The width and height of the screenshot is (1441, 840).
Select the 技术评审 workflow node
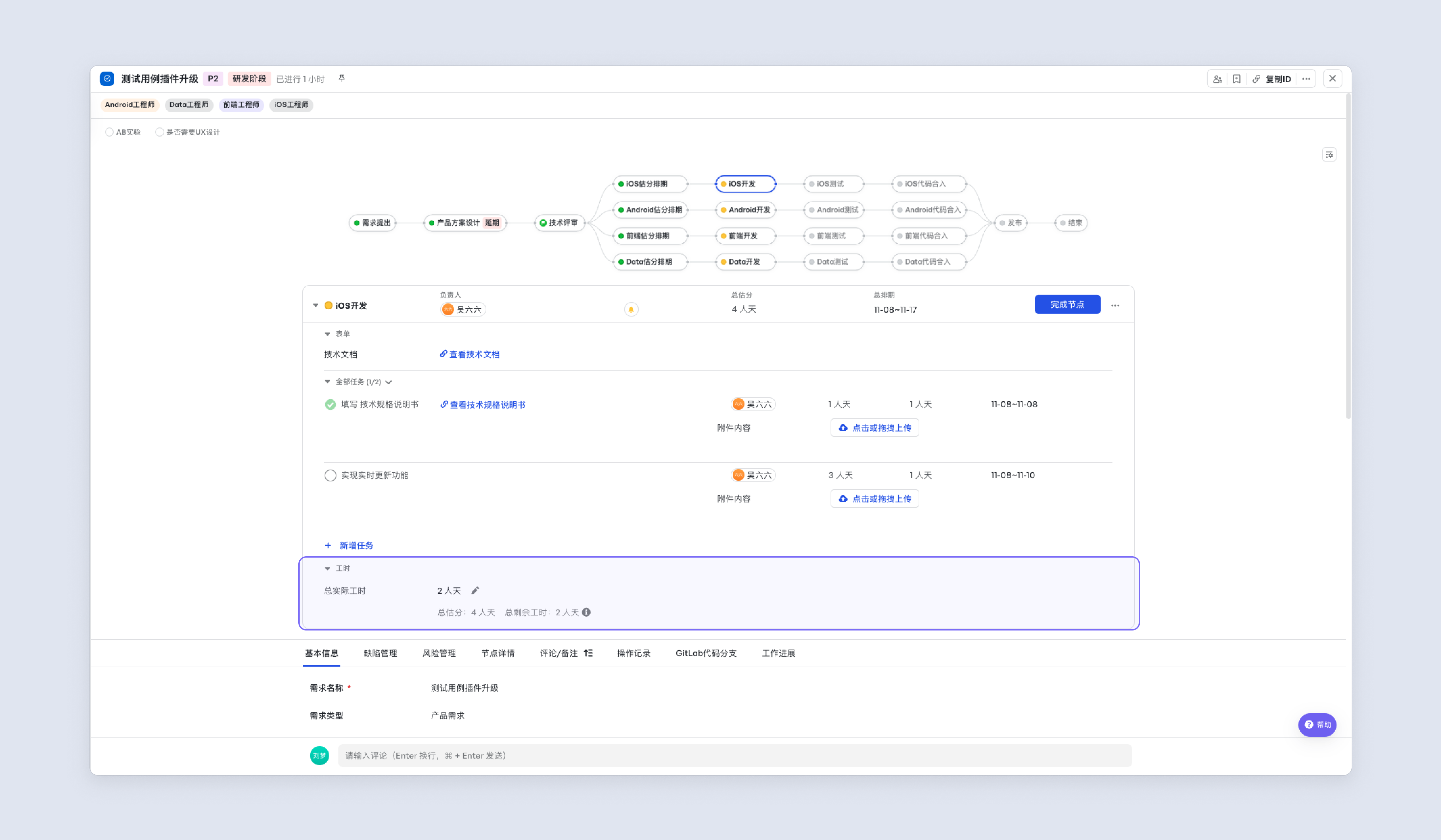point(559,223)
